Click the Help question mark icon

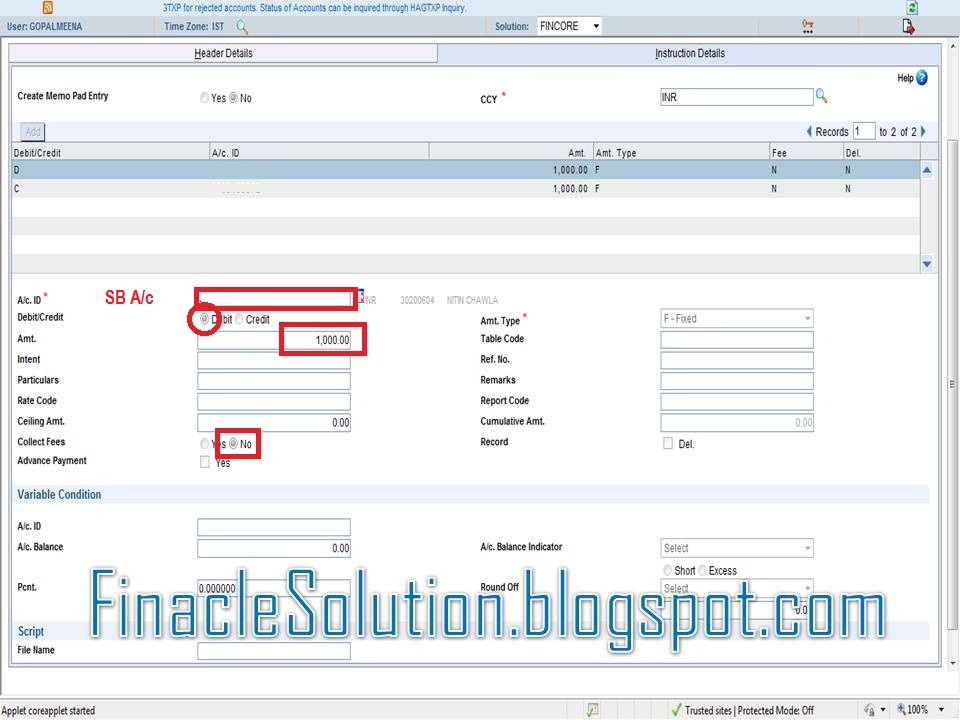[920, 78]
